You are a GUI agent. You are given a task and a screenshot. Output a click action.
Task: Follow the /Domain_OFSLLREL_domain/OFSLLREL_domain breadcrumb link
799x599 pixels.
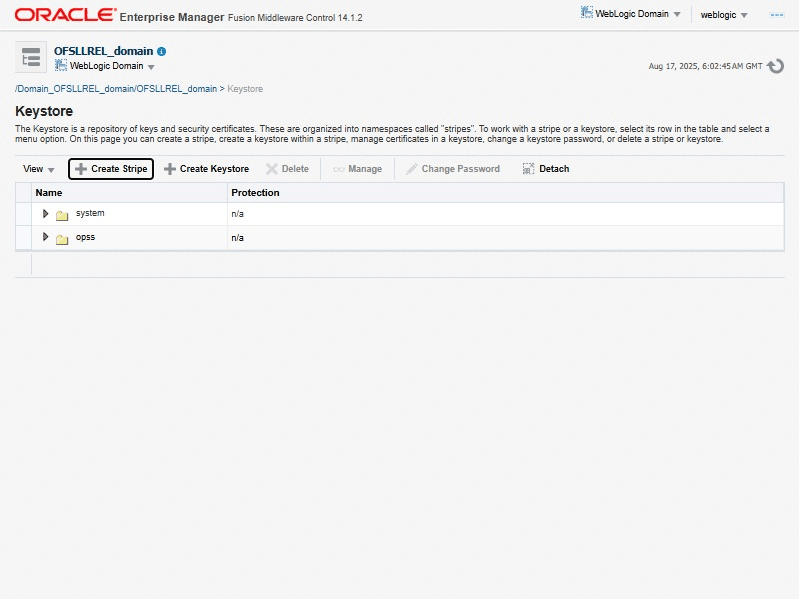click(x=116, y=89)
